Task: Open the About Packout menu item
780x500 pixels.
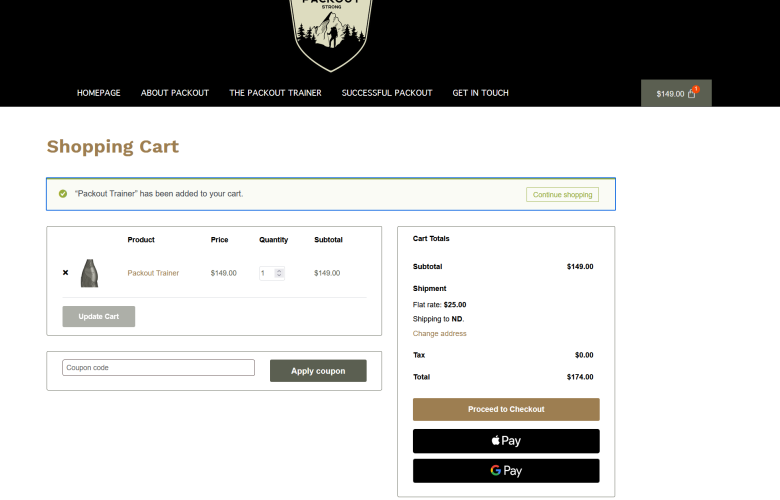Action: pyautogui.click(x=175, y=93)
